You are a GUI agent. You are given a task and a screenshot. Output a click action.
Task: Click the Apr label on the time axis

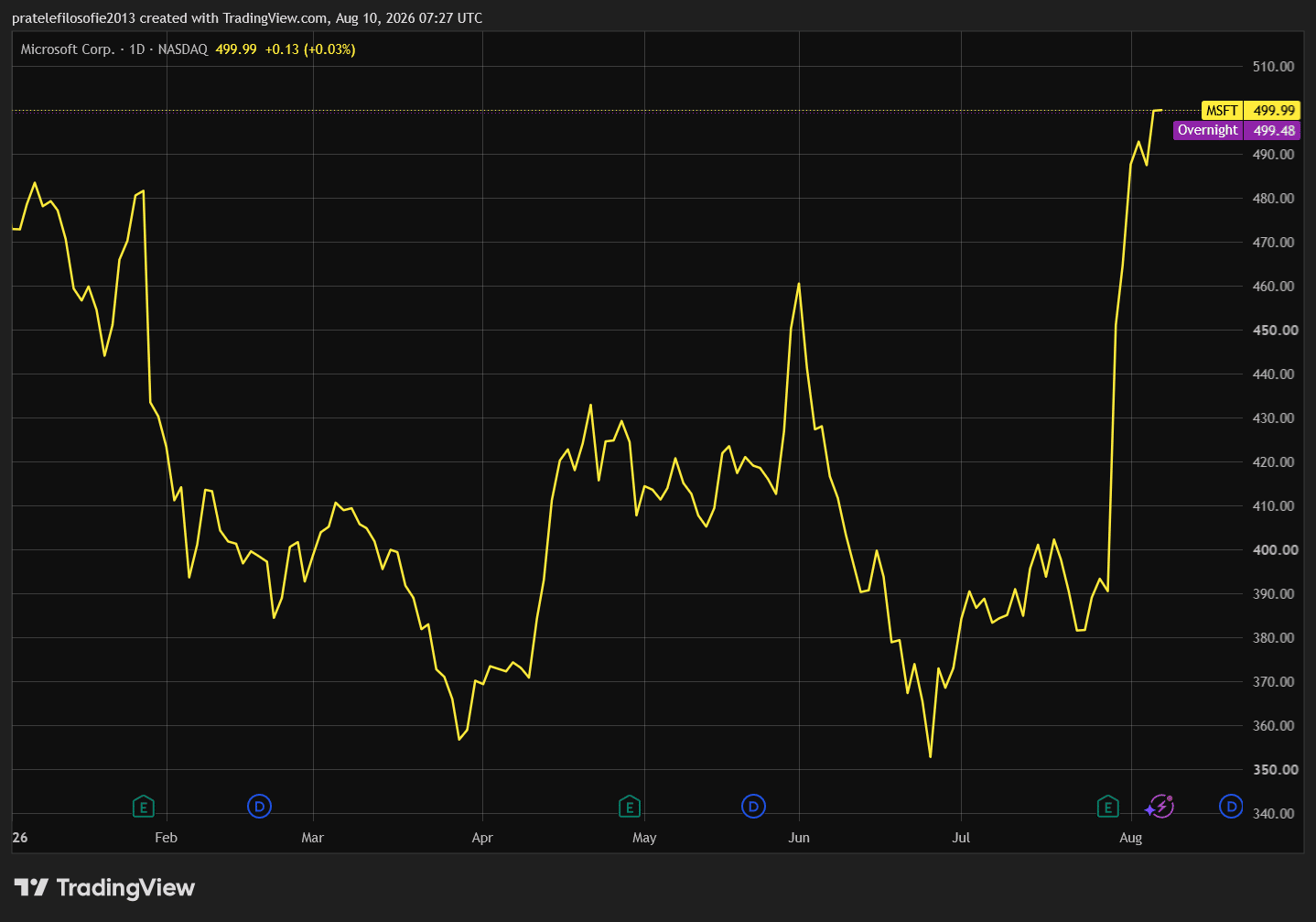coord(482,838)
